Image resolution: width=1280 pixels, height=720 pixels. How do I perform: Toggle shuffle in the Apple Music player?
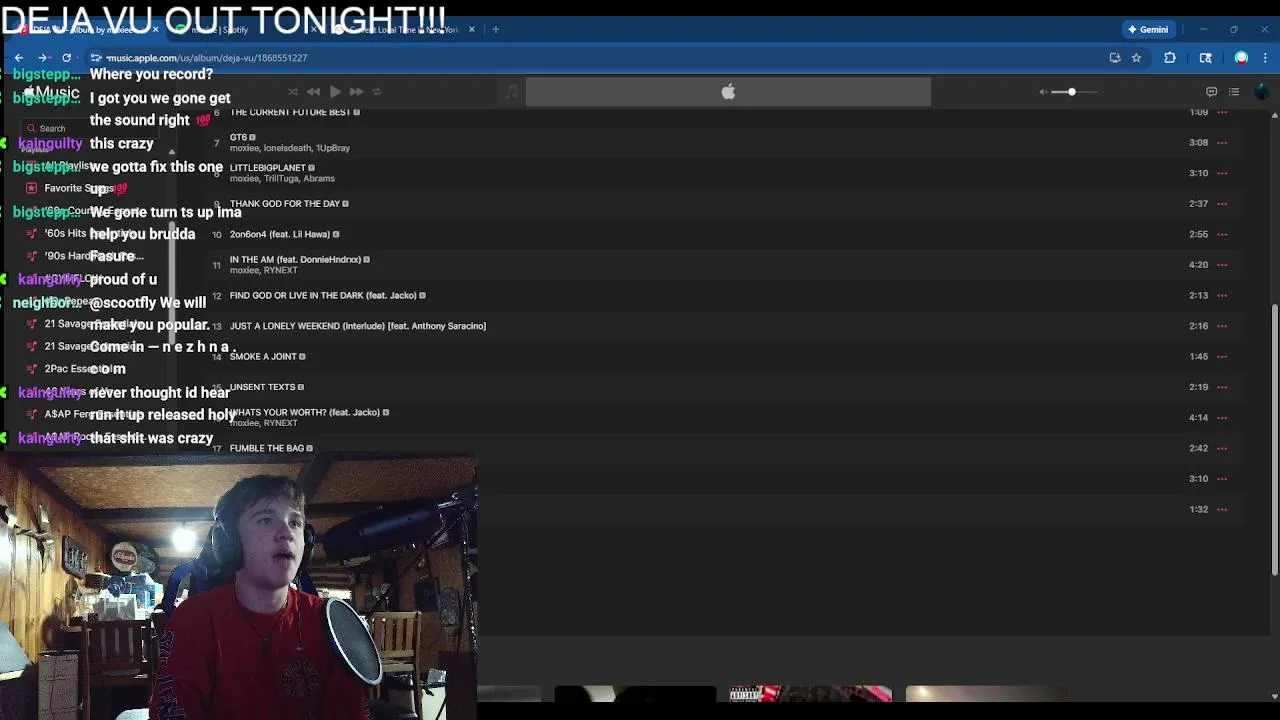pyautogui.click(x=293, y=92)
